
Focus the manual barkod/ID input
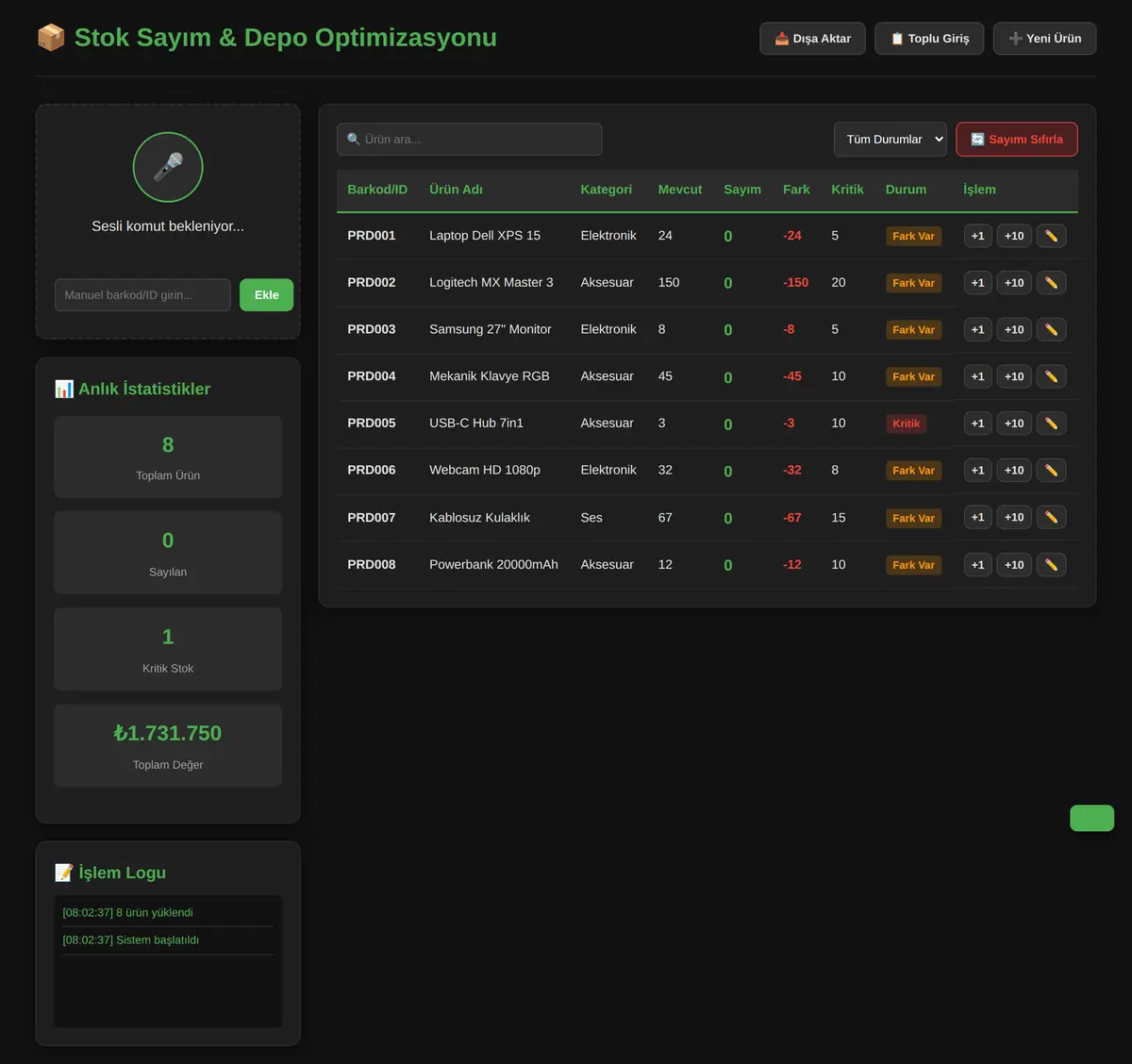tap(142, 295)
